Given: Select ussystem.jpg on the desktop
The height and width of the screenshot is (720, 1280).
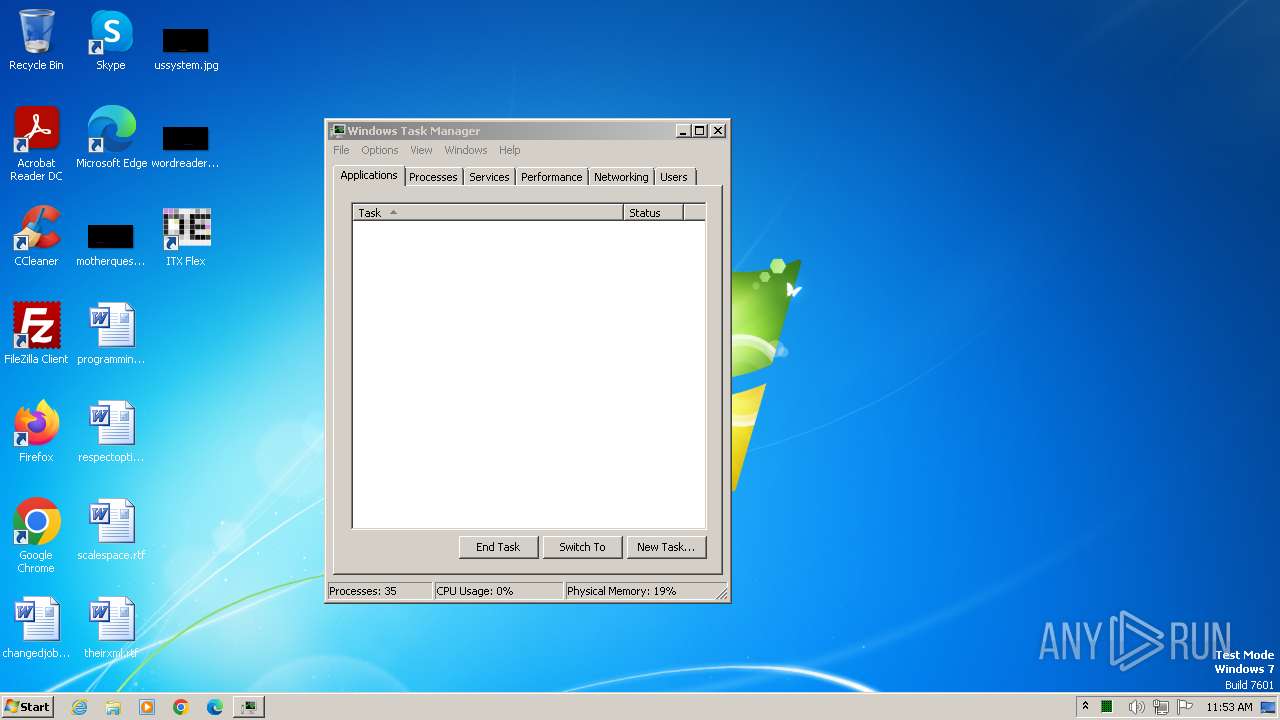Looking at the screenshot, I should (186, 48).
